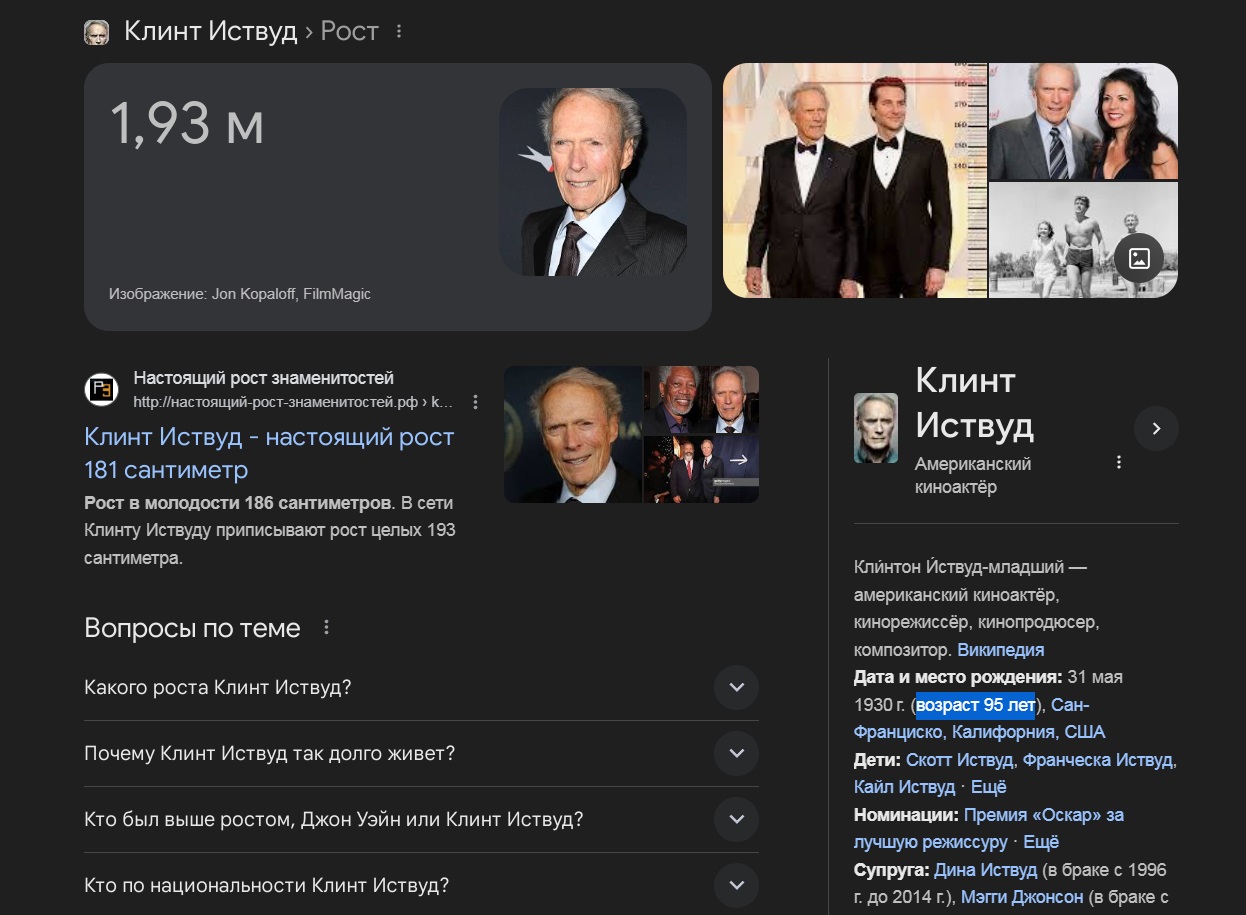Viewport: 1246px width, 915px height.
Task: Open the Википедия link
Action: [x=1000, y=650]
